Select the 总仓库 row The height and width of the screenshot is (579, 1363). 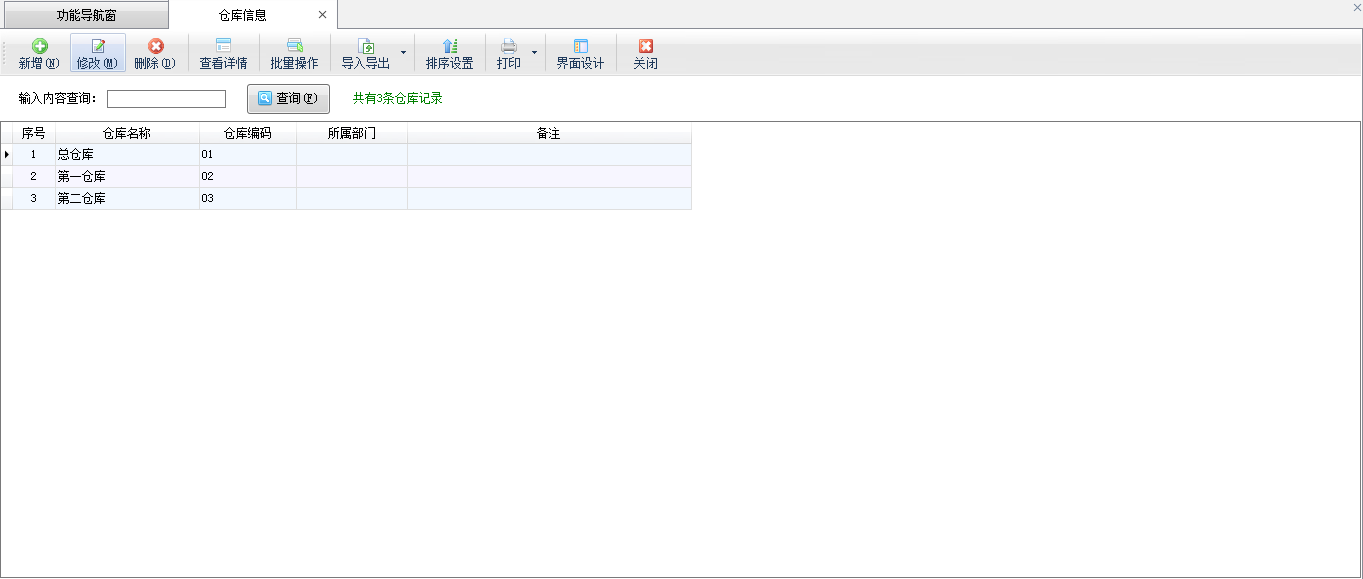click(127, 155)
